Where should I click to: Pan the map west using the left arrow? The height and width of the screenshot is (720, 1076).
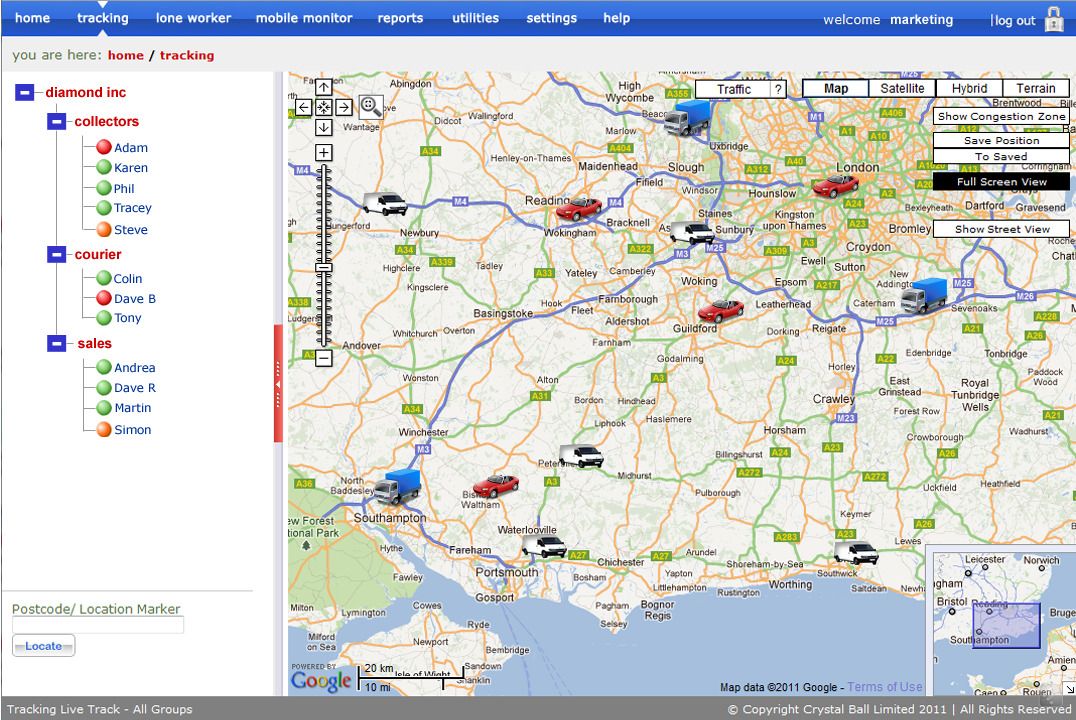tap(304, 107)
